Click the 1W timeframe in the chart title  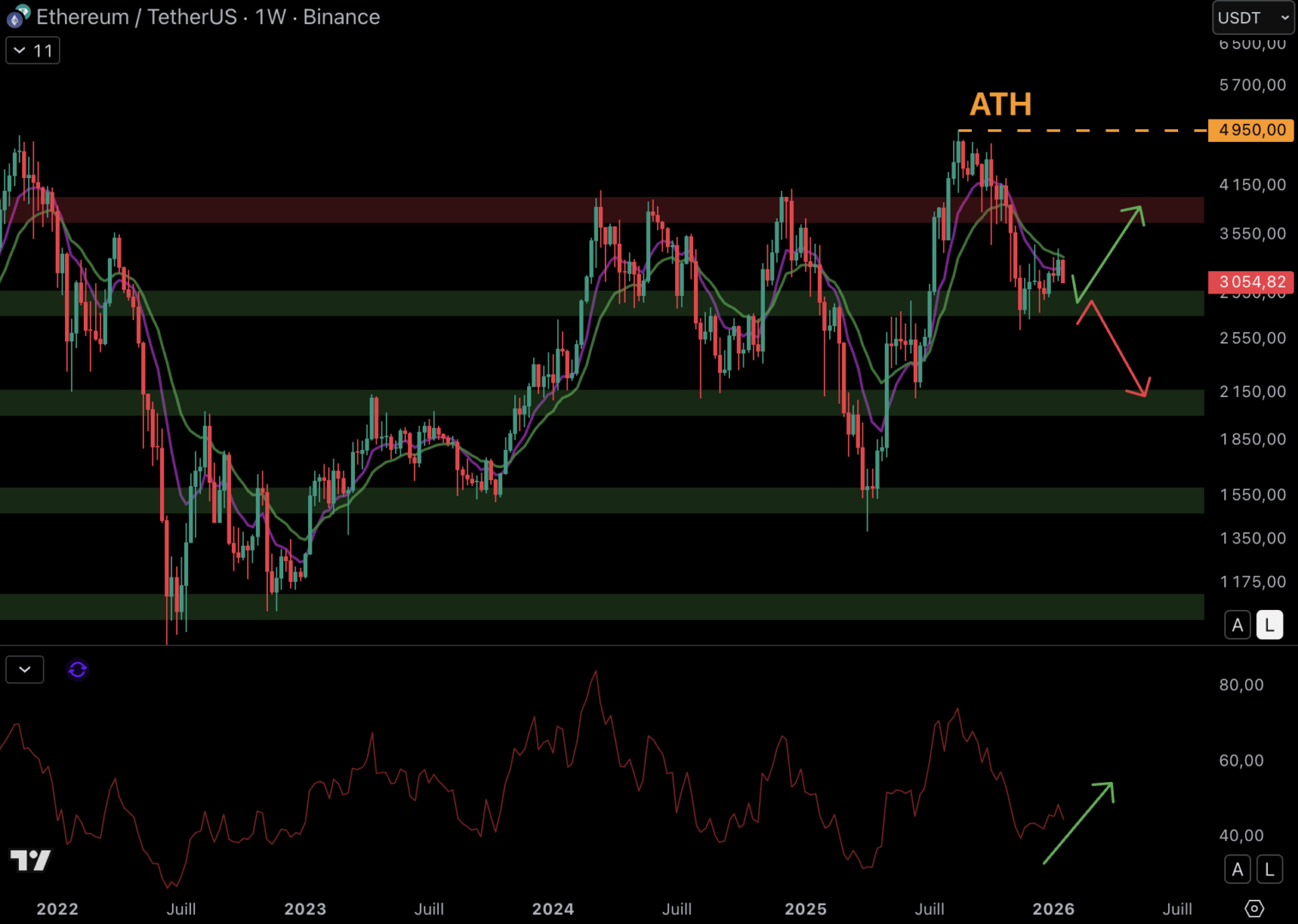coord(270,17)
